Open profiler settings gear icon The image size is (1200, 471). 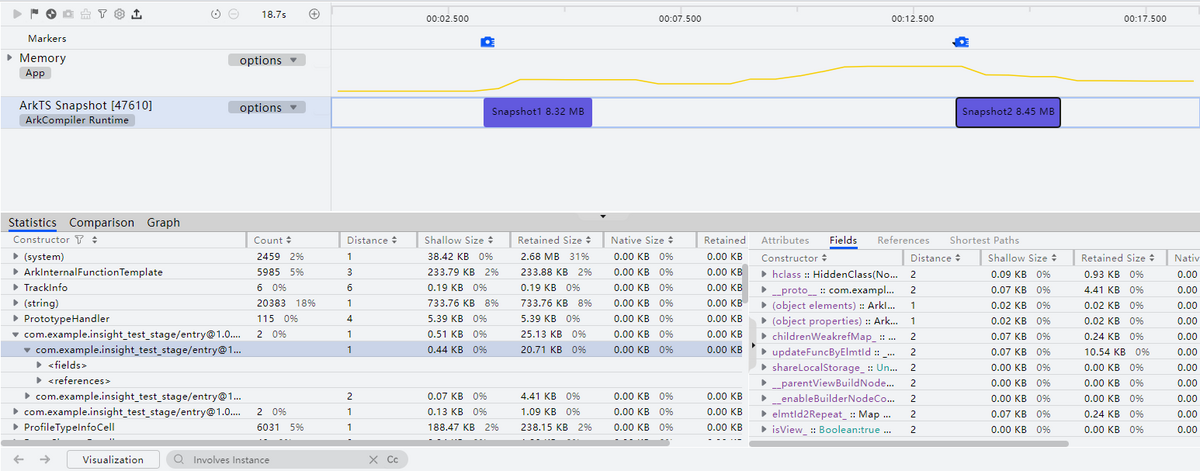(119, 15)
